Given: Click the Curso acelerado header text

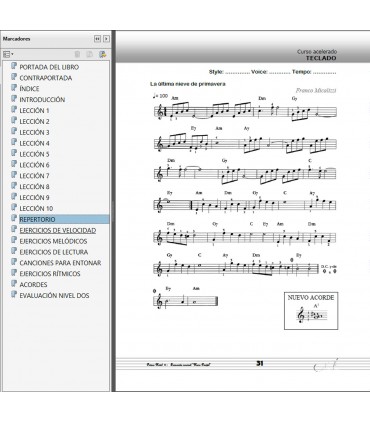Looking at the screenshot, I should point(317,52).
